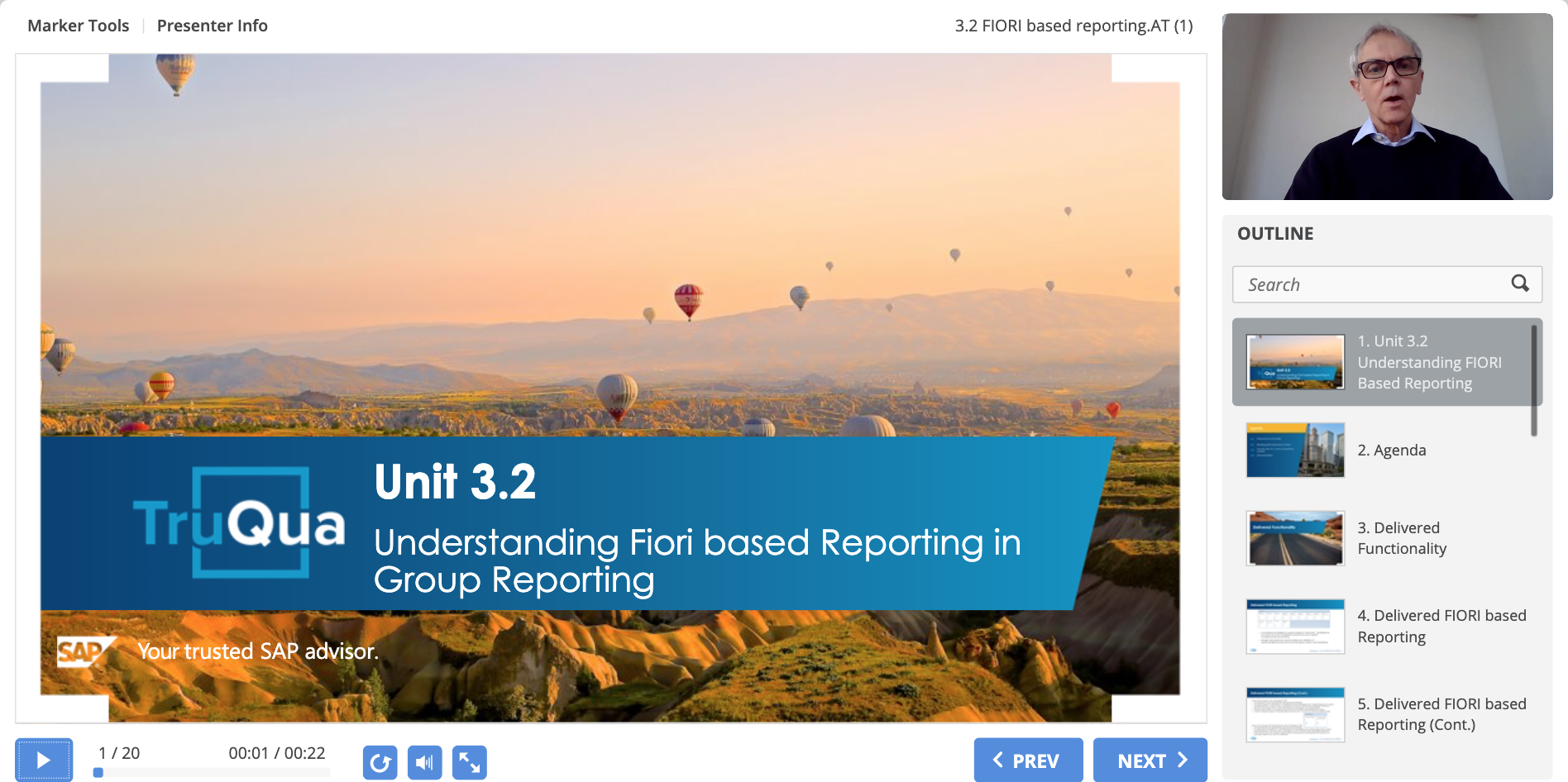Click the fullscreen expand icon
This screenshot has height=782, width=1568.
pyautogui.click(x=470, y=762)
